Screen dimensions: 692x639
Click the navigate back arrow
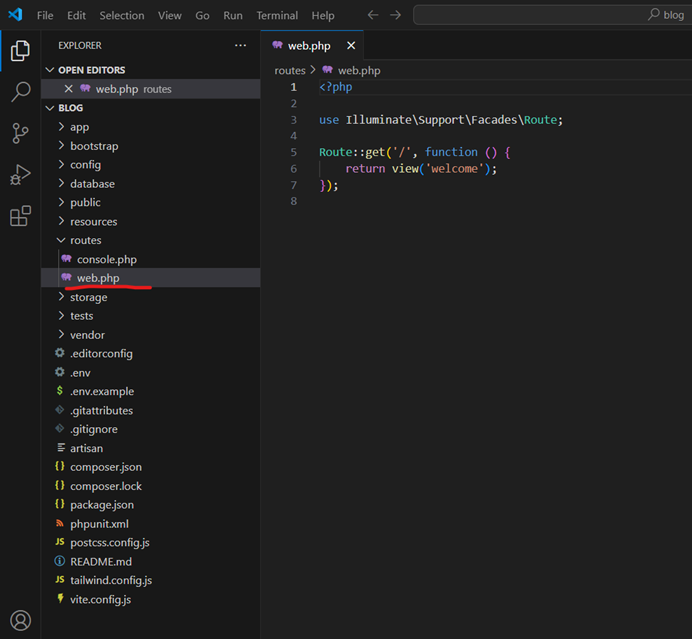point(373,15)
